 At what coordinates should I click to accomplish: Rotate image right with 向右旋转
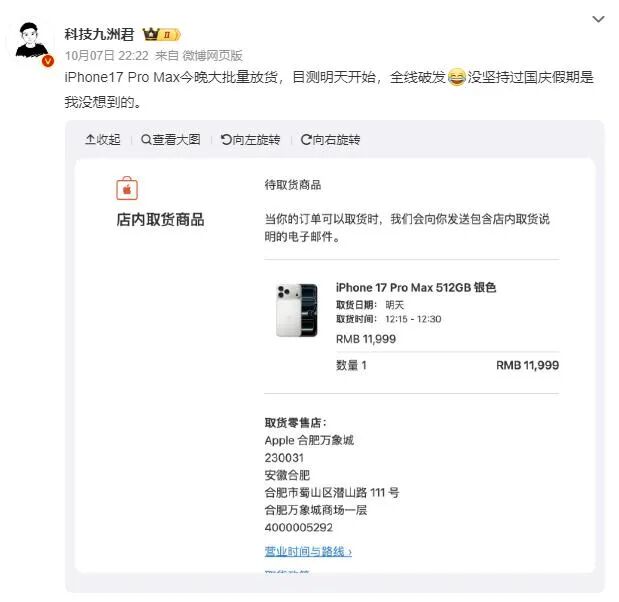(330, 140)
